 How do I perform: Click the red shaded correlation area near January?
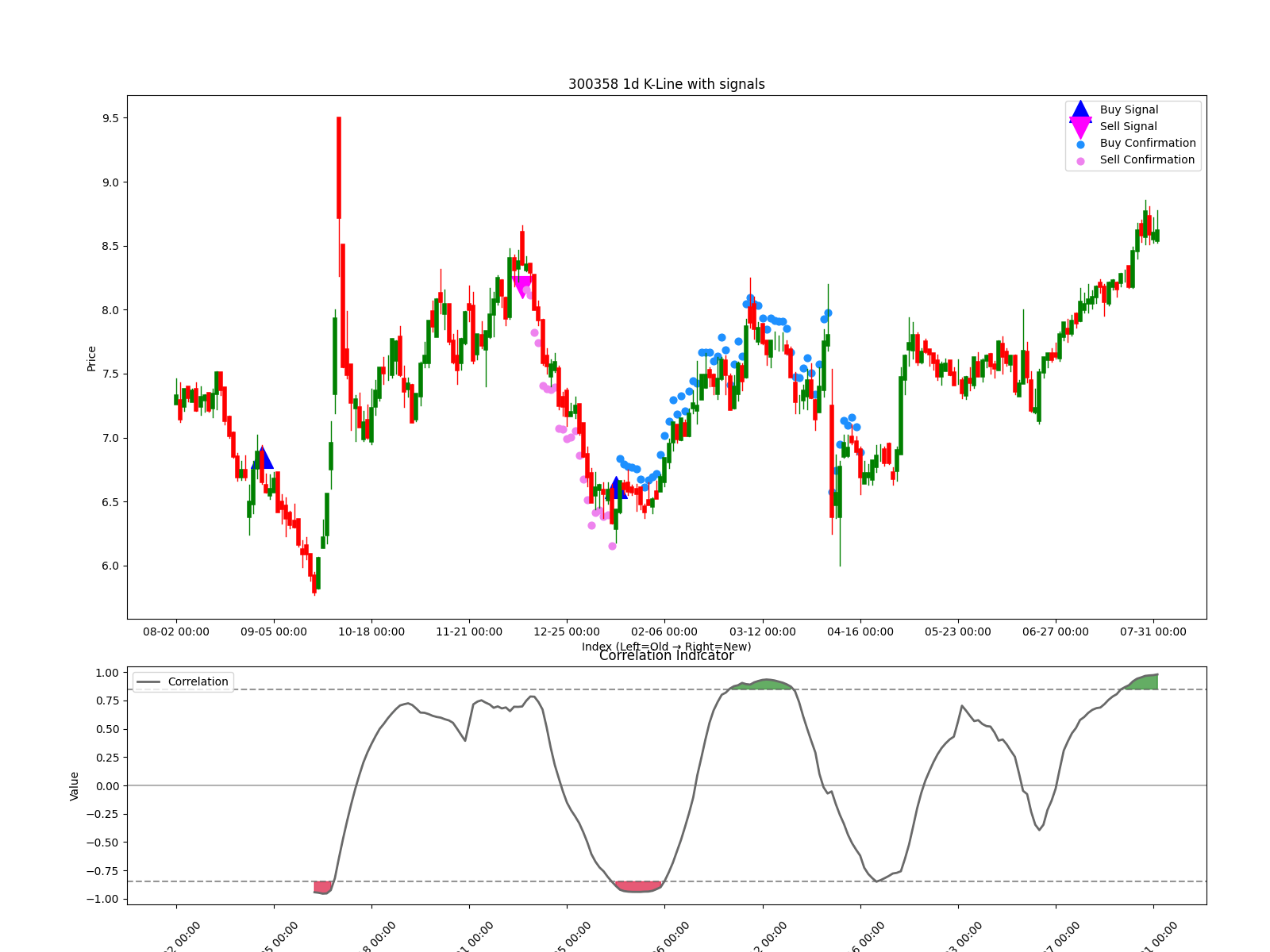[x=639, y=886]
